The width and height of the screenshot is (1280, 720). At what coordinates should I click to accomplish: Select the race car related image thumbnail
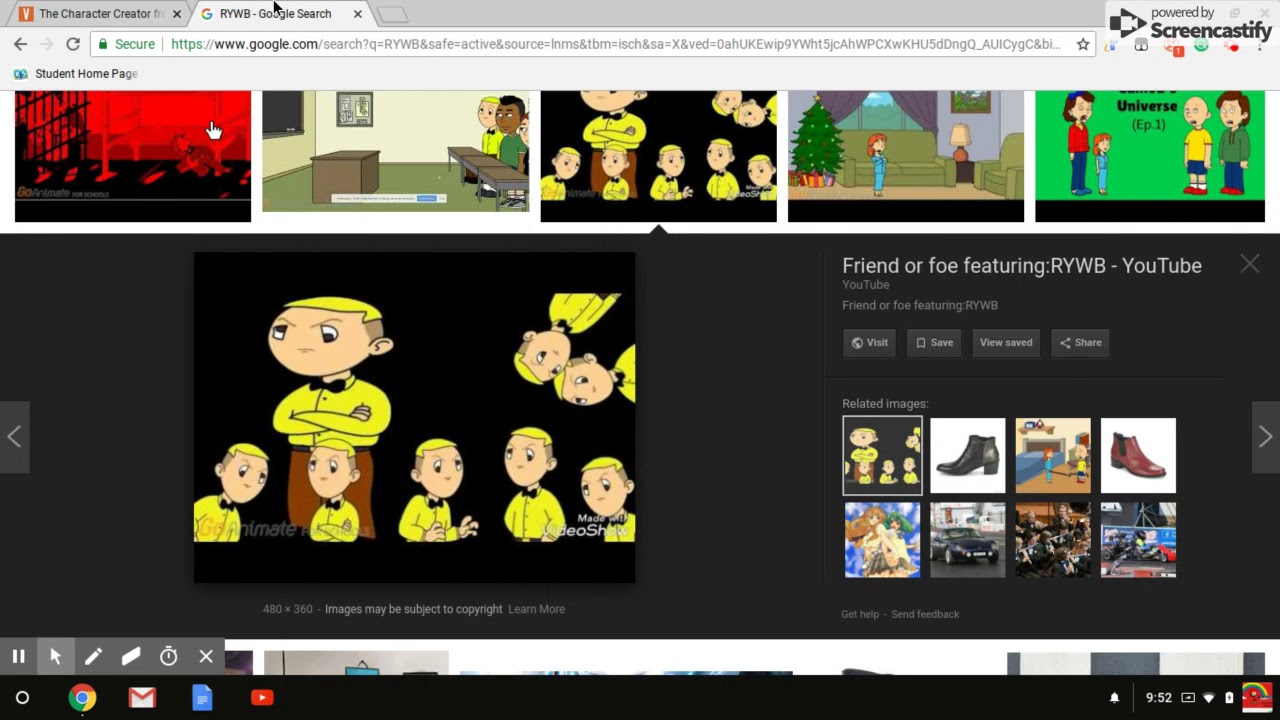(x=1138, y=540)
